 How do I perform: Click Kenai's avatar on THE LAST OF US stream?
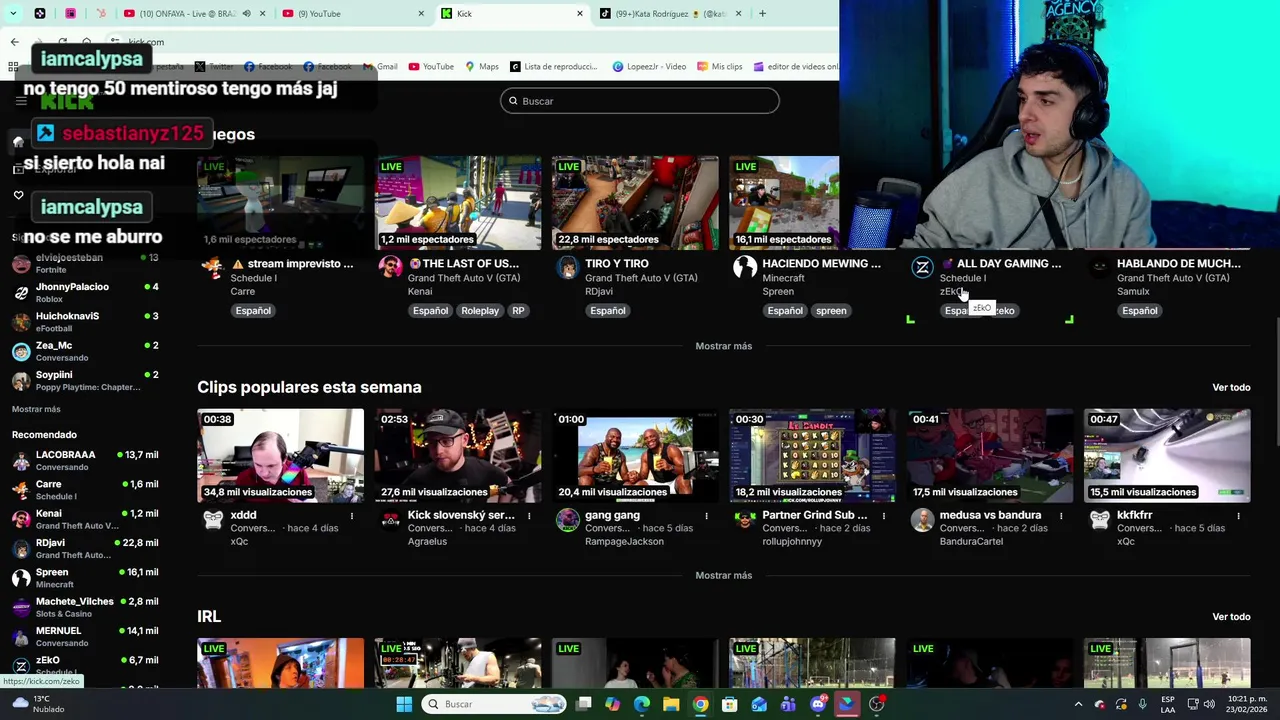pos(390,267)
